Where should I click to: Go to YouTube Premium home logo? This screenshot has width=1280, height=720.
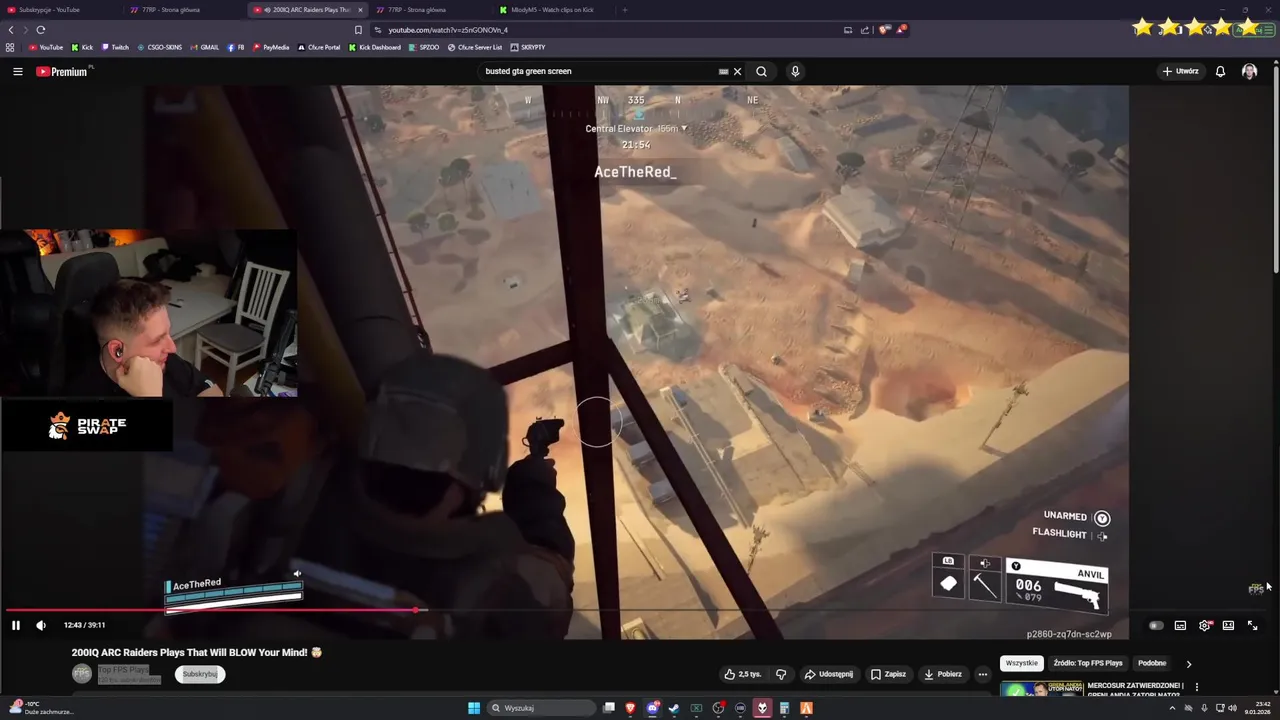tap(61, 71)
